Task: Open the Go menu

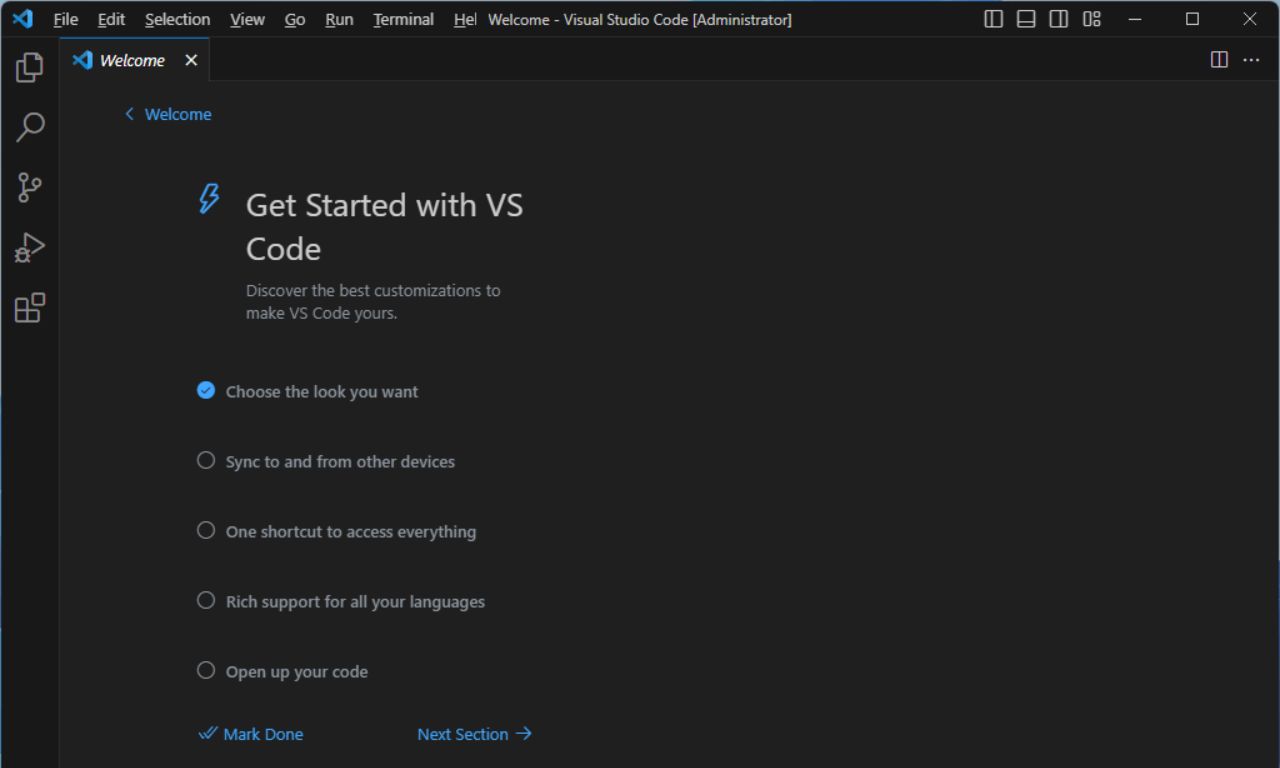Action: (295, 19)
